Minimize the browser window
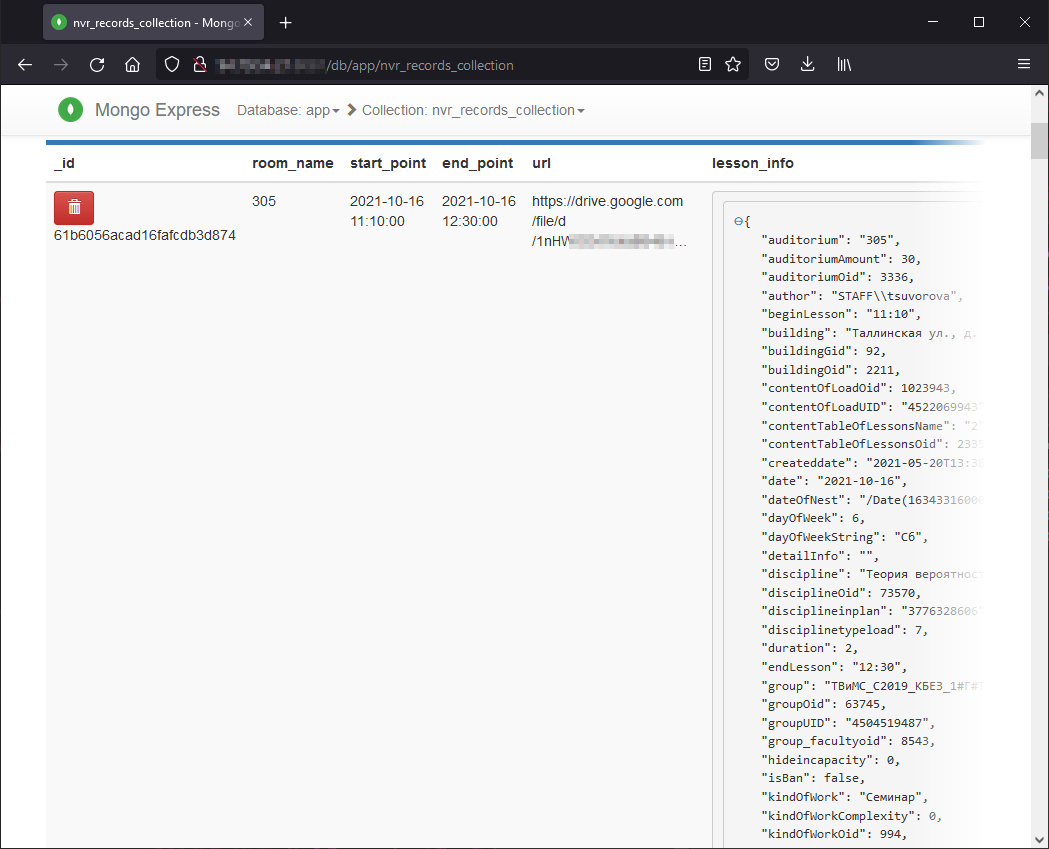 click(x=933, y=22)
